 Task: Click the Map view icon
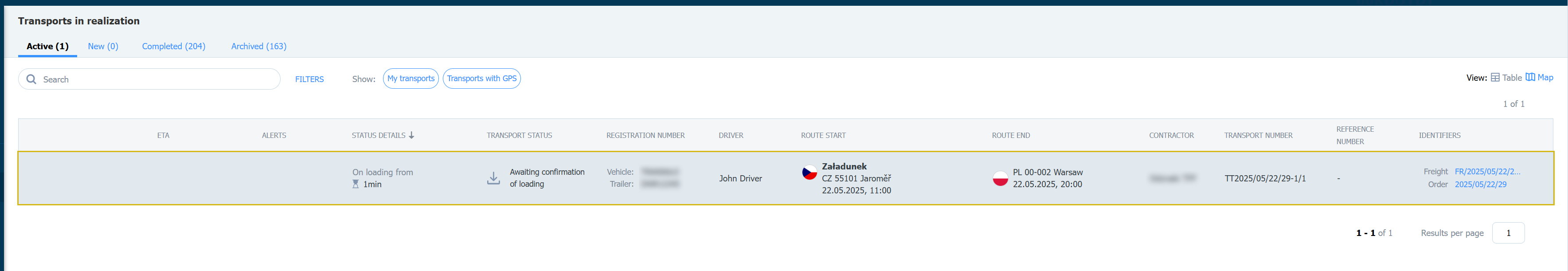pyautogui.click(x=1529, y=77)
